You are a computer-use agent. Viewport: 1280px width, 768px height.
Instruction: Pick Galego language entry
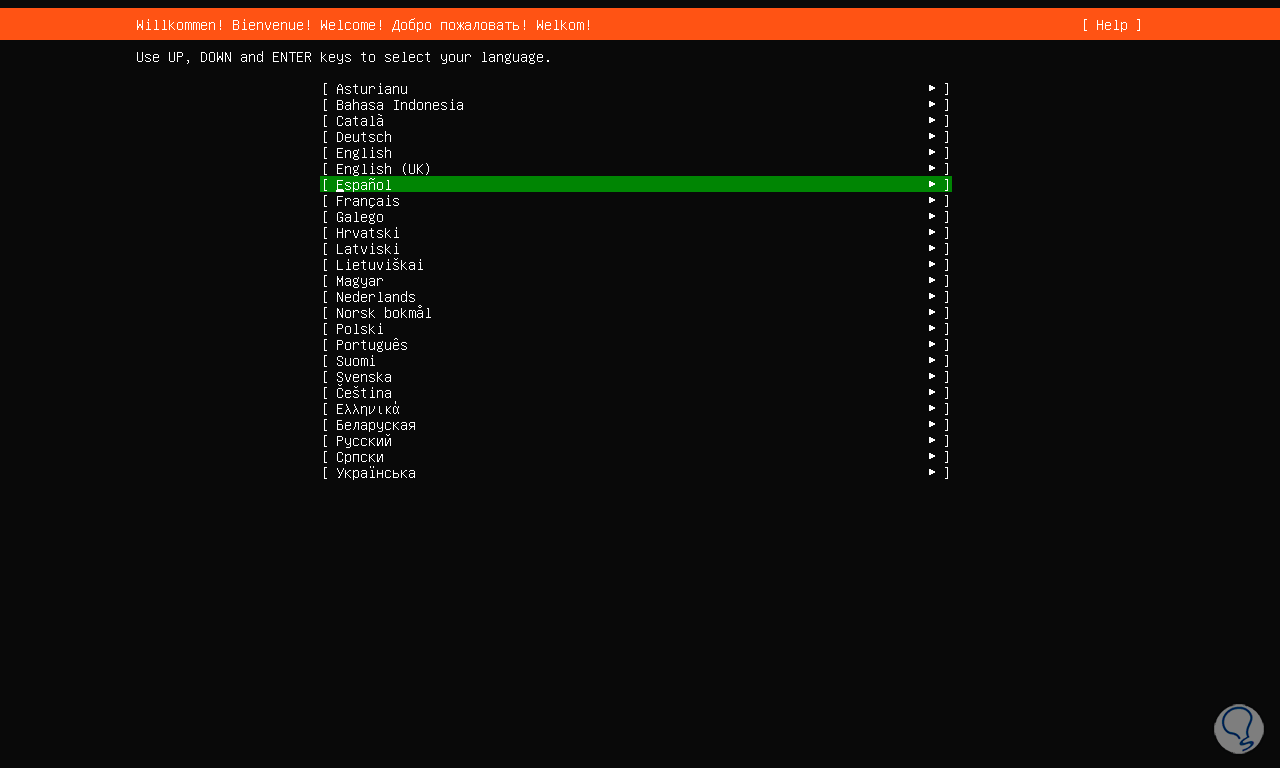click(636, 217)
